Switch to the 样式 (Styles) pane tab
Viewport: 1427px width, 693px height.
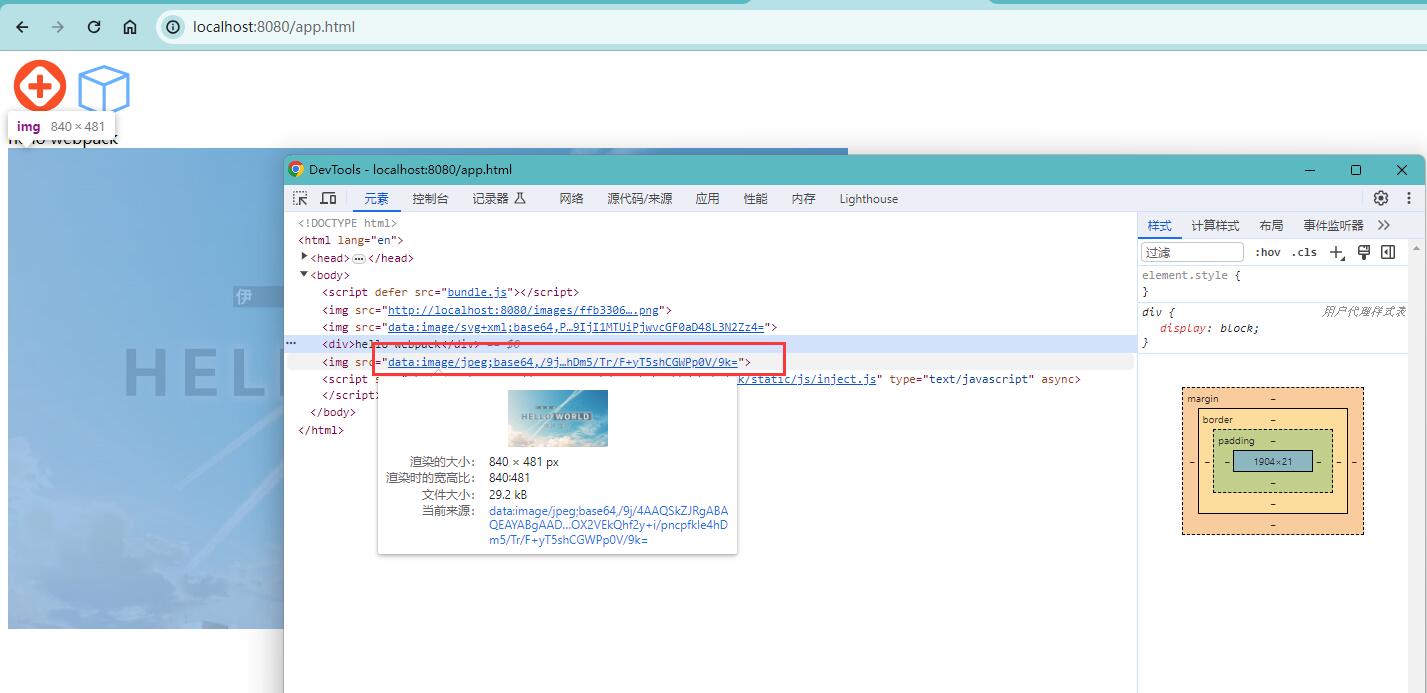(1160, 225)
